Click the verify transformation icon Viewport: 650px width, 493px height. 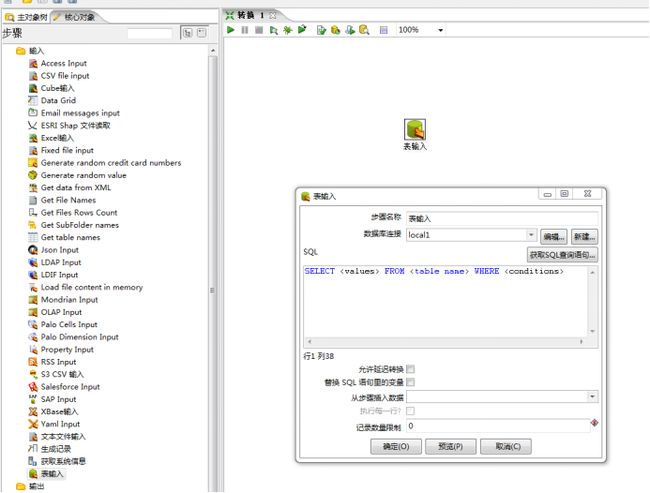point(321,30)
